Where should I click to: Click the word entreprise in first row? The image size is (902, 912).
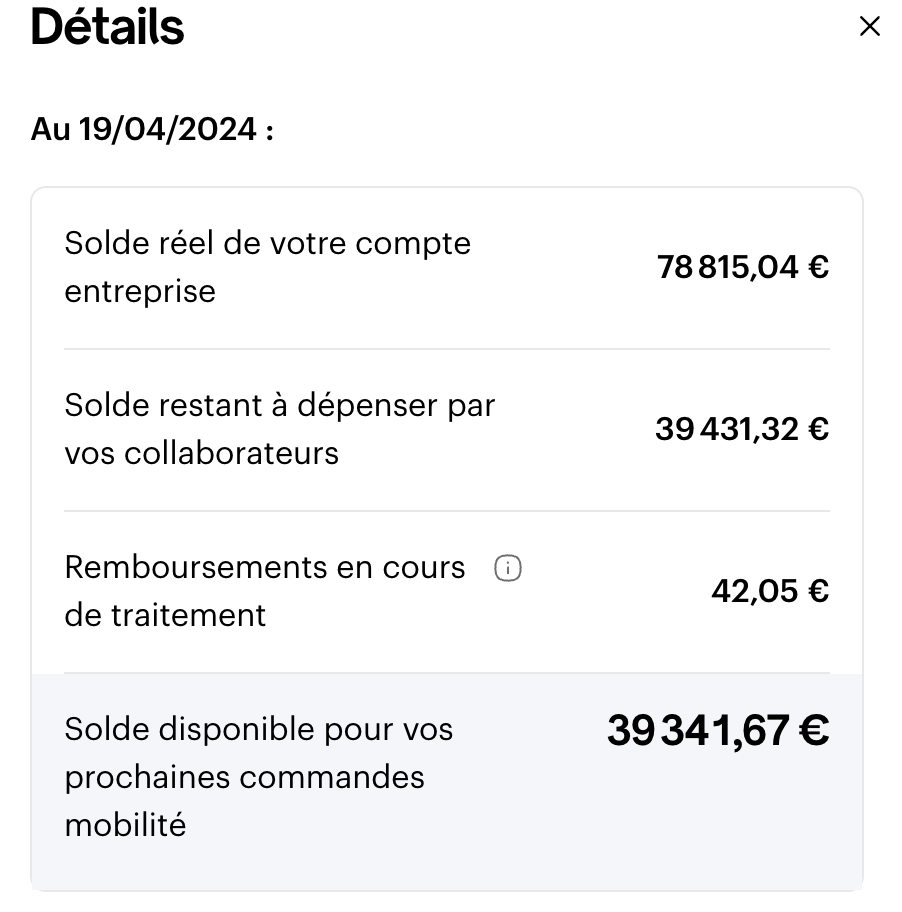pos(140,291)
